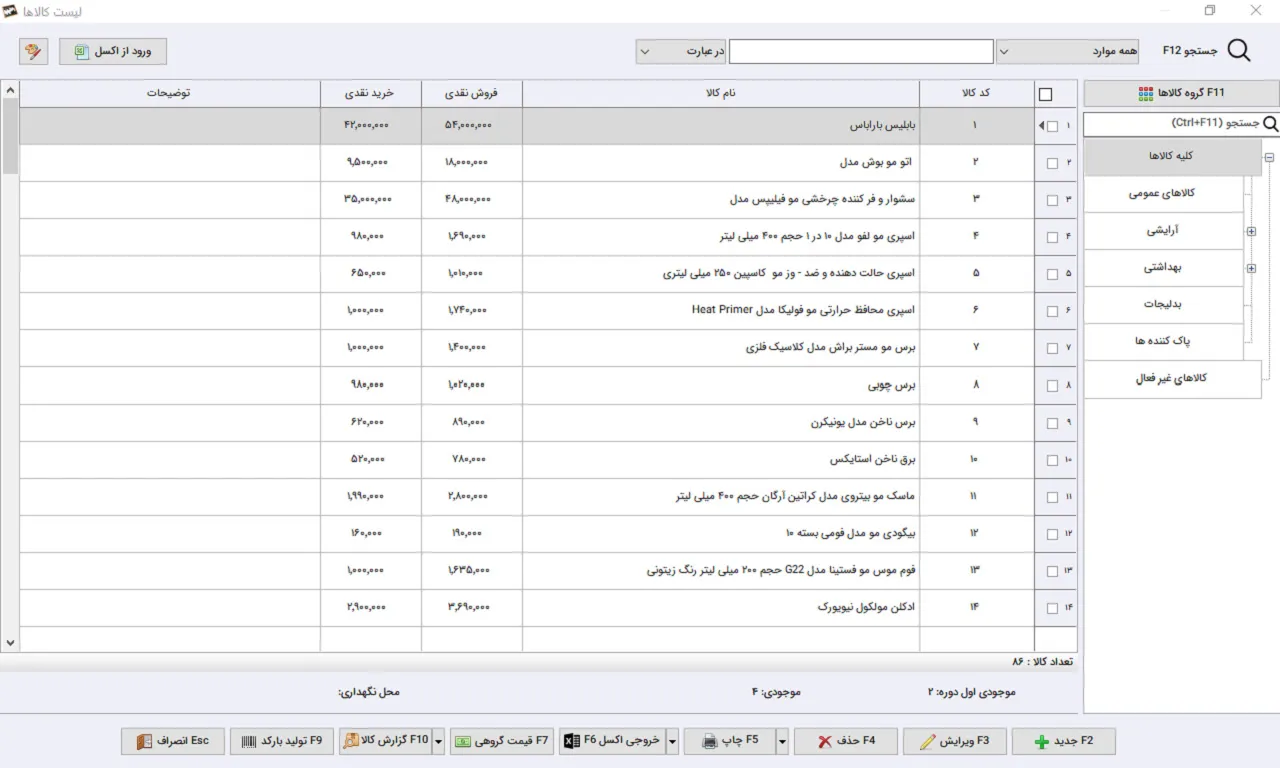Click the paint palette icon button
The image size is (1280, 768).
click(x=33, y=51)
